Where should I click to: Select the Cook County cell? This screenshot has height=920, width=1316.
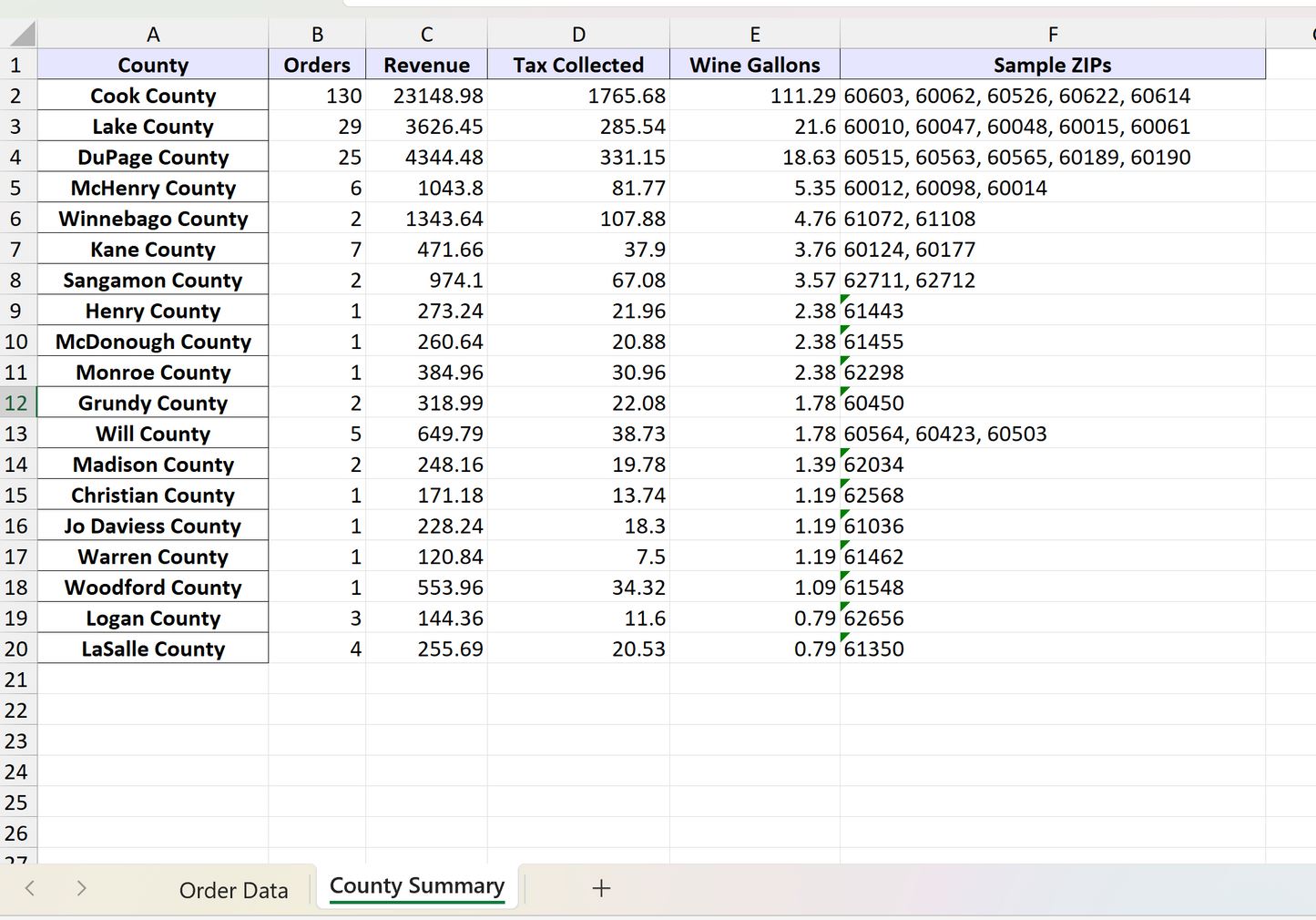[x=153, y=96]
